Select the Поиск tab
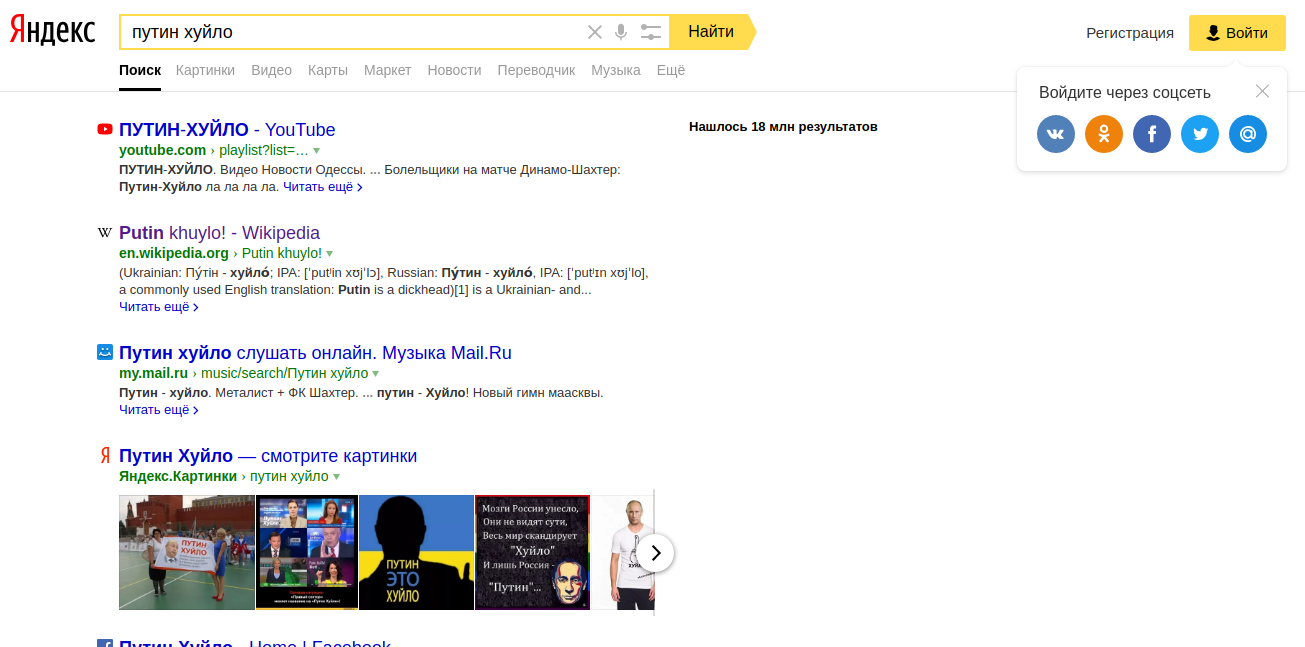Viewport: 1305px width, 647px height. (x=140, y=70)
